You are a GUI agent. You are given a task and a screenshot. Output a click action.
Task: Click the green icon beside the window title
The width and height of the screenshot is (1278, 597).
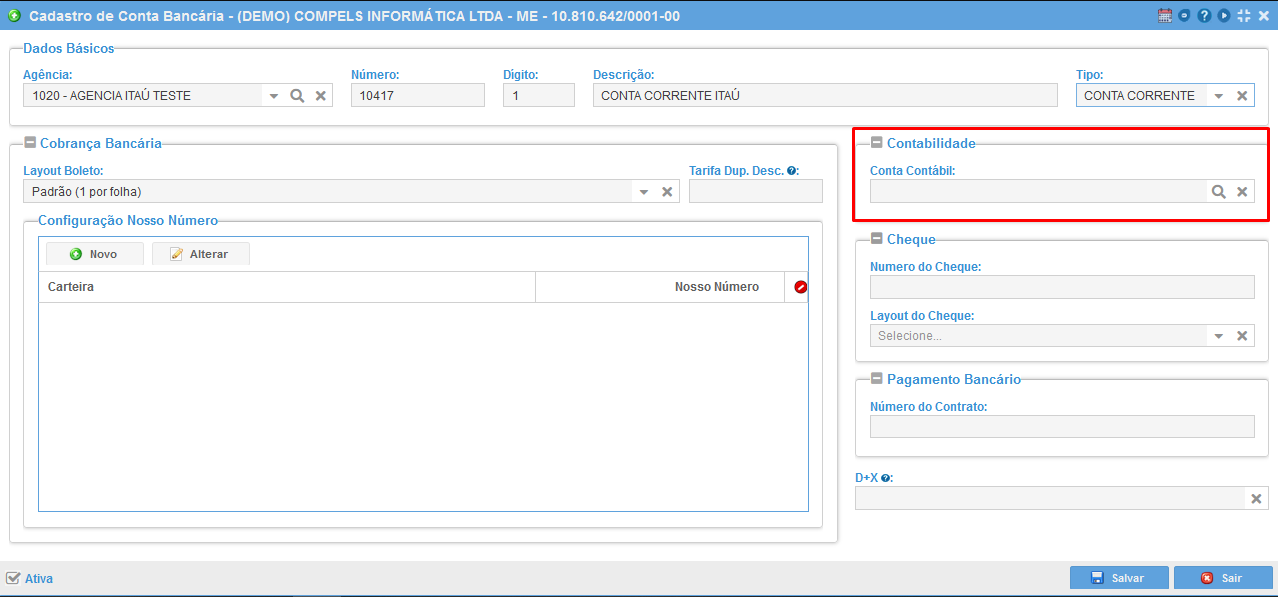[x=14, y=16]
